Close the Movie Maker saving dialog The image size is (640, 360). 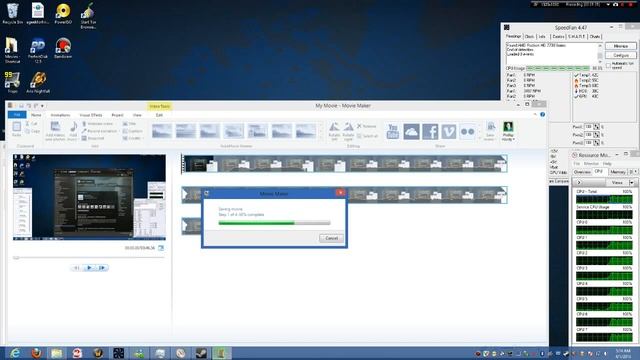(340, 193)
